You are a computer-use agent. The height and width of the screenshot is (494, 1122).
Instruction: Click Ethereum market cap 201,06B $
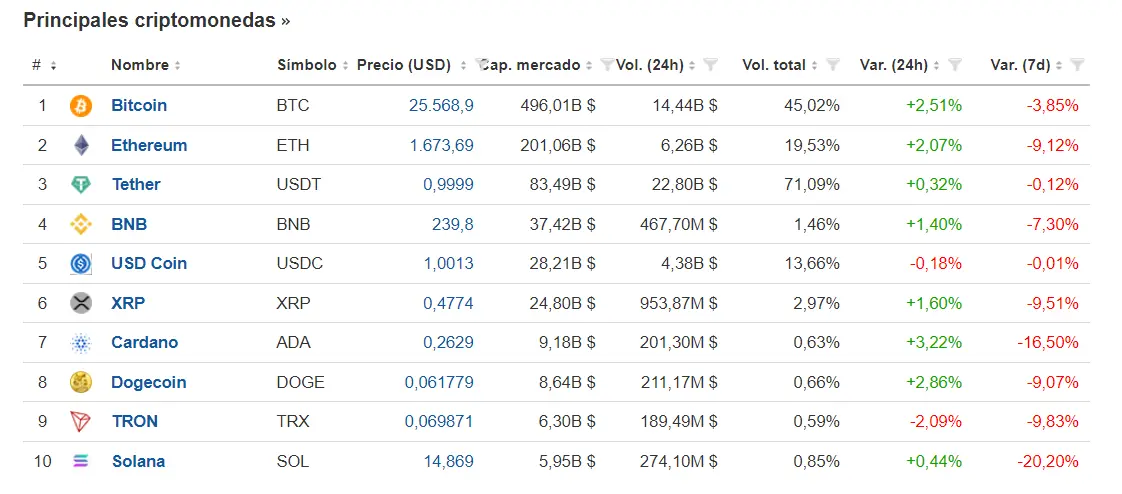(x=557, y=145)
